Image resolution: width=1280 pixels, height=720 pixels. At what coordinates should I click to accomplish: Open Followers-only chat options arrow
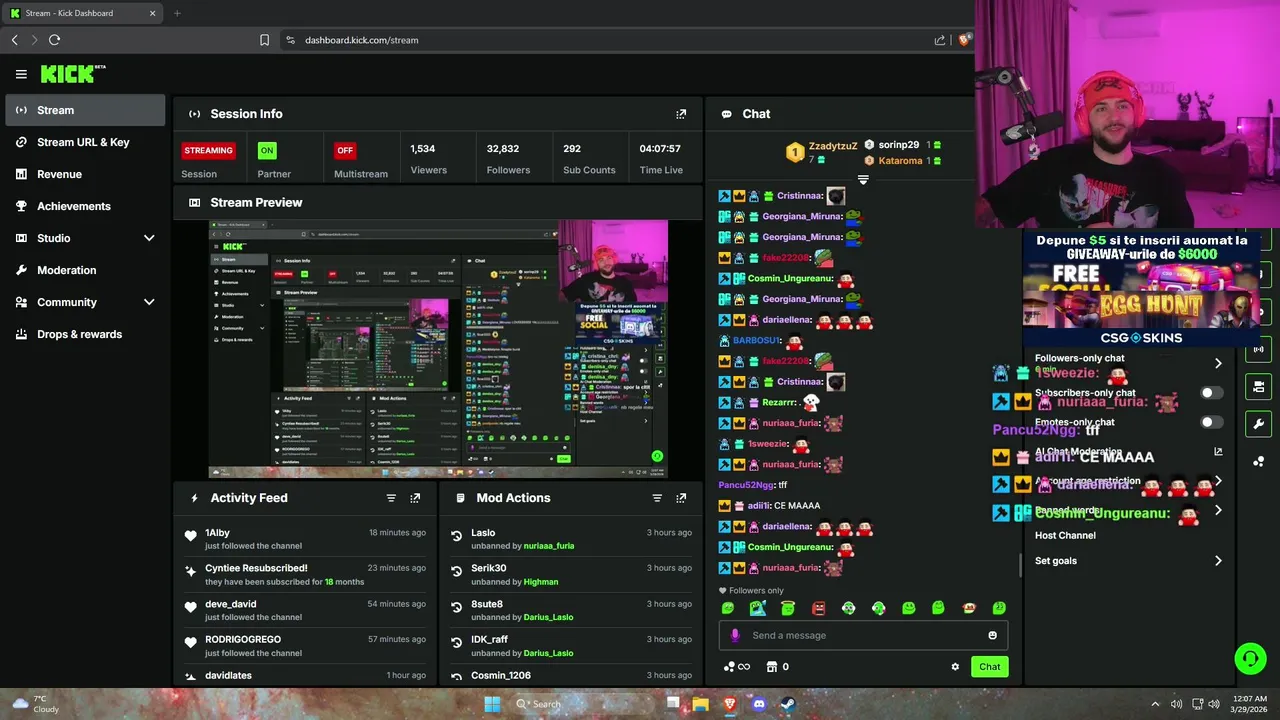(1218, 363)
